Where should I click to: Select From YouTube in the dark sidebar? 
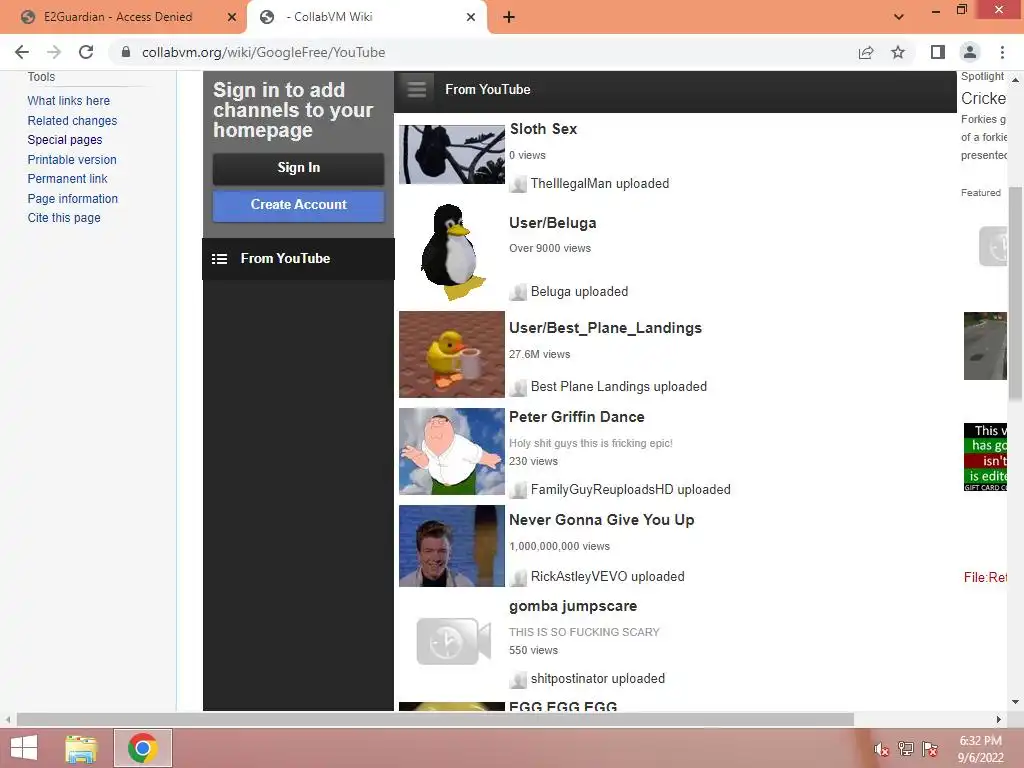[x=298, y=259]
